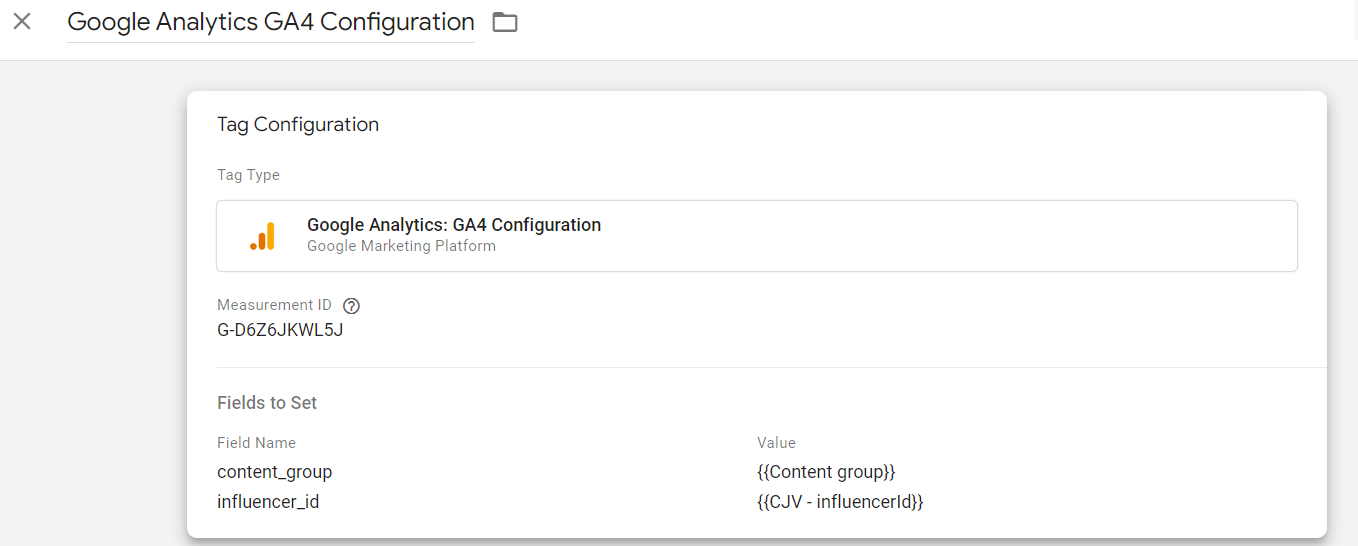This screenshot has width=1358, height=546.
Task: Click the folder icon beside the tag name
Action: pos(505,22)
